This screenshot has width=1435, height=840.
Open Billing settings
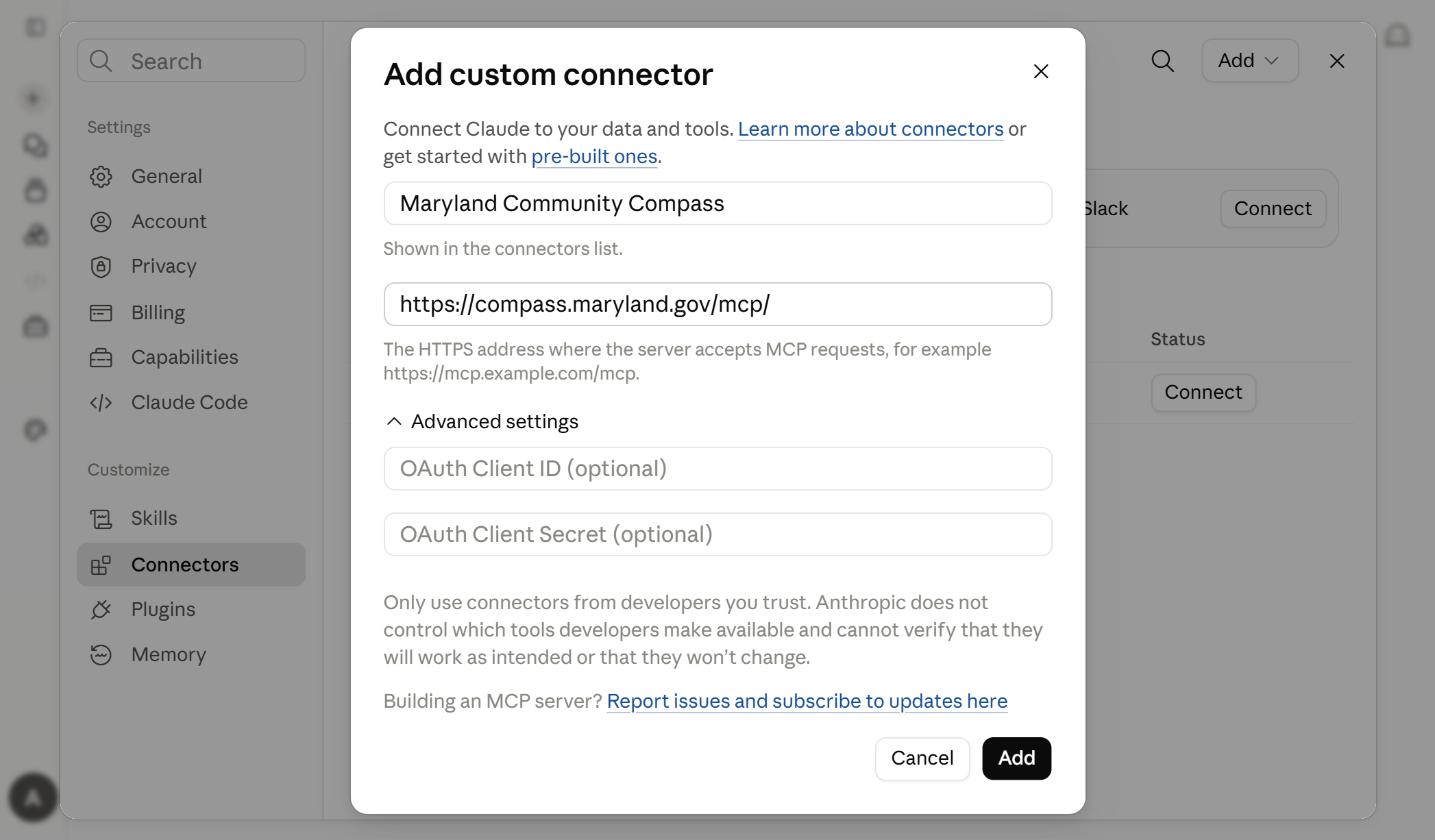191,312
